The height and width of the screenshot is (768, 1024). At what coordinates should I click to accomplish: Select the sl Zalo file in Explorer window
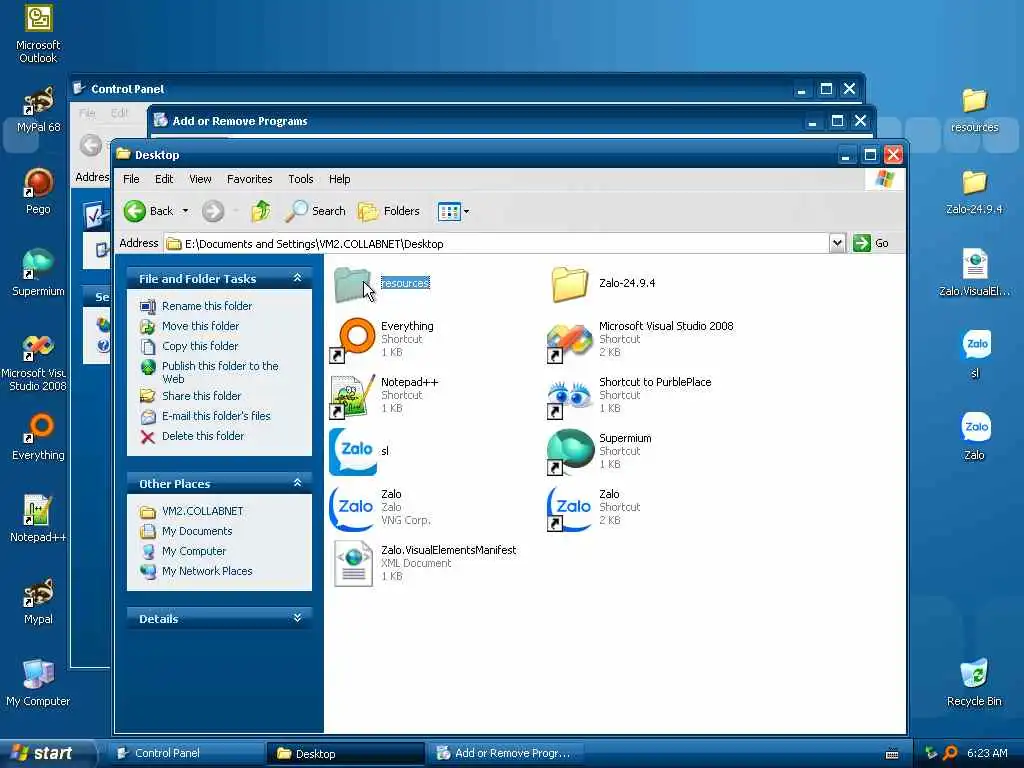pos(359,451)
